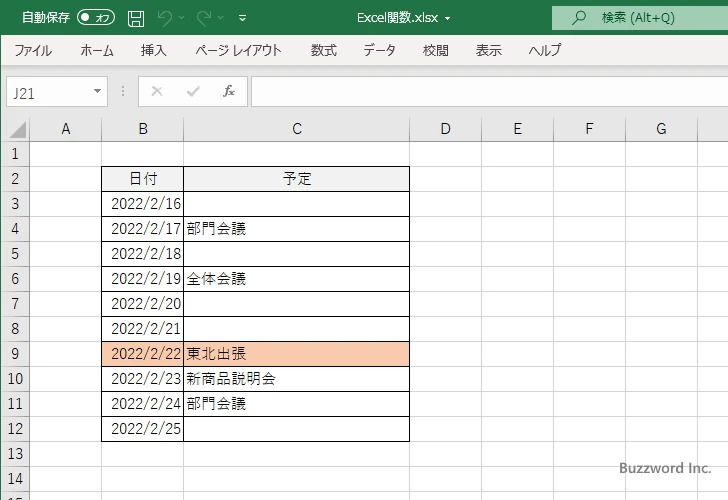Toggle the AutoSave switch

point(96,18)
